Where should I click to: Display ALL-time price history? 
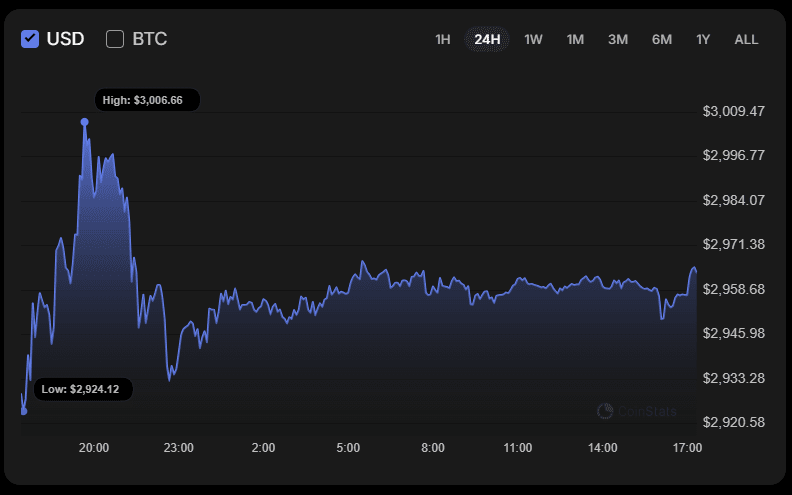pos(746,39)
